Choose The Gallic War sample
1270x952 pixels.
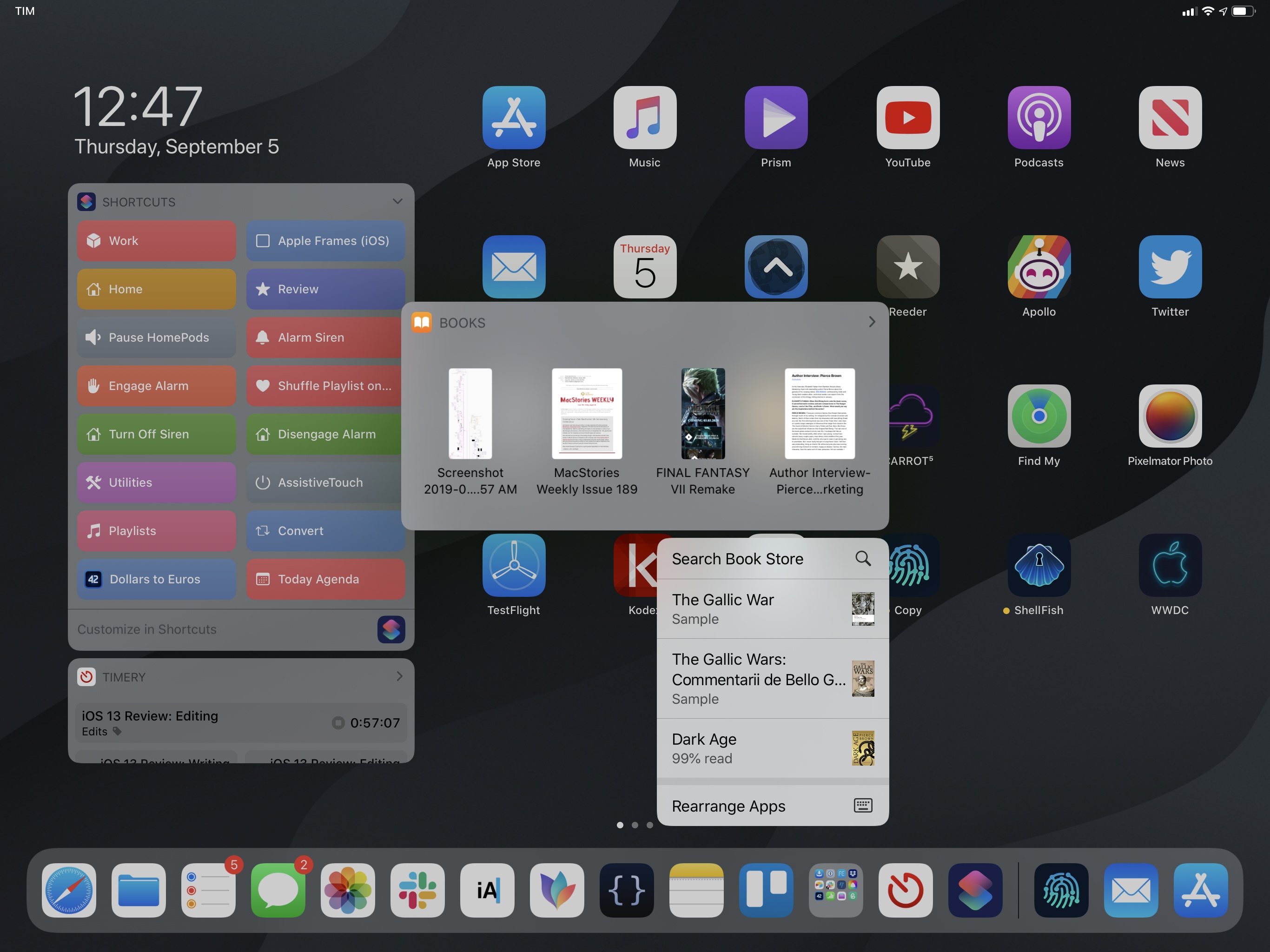773,608
